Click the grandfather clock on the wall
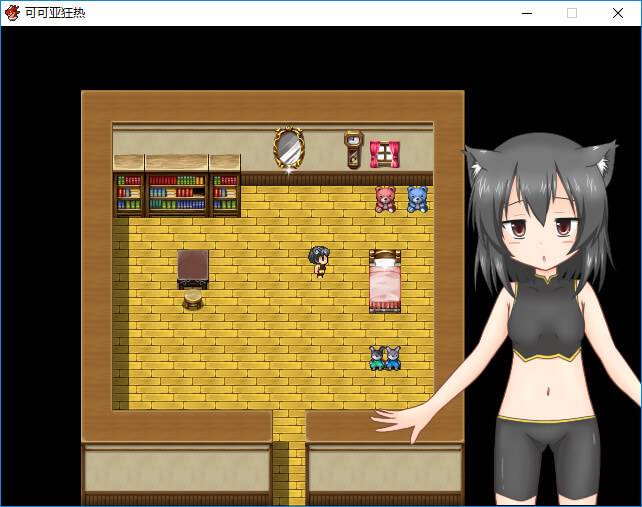This screenshot has height=507, width=642. (x=353, y=149)
